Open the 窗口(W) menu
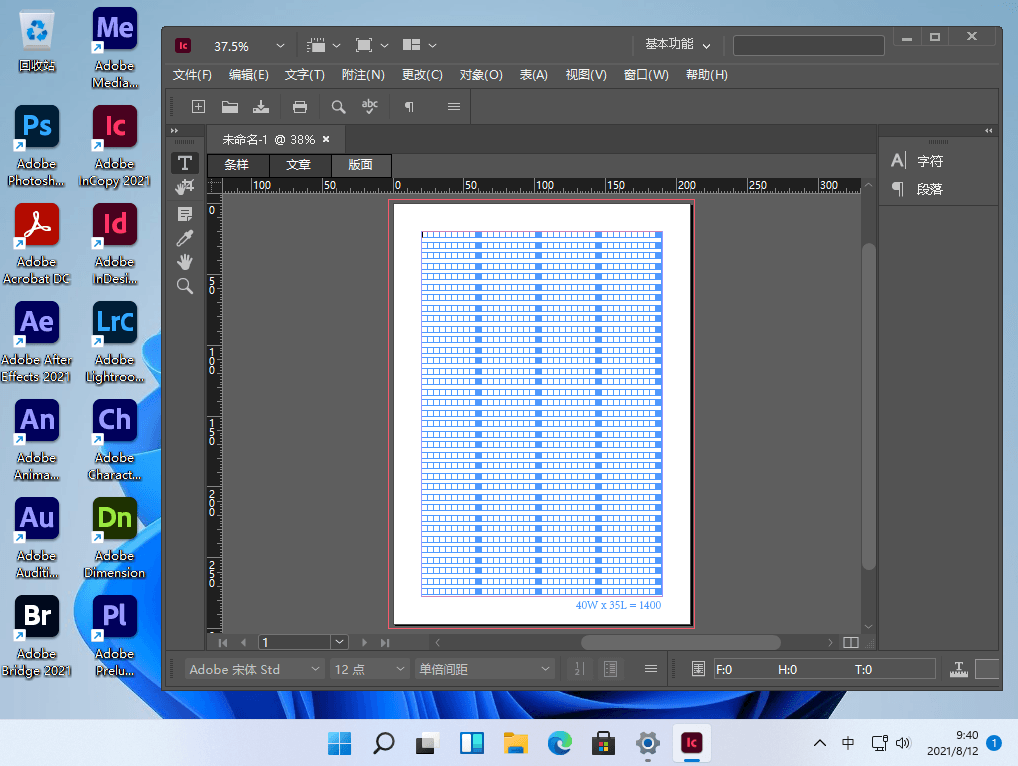Viewport: 1018px width, 766px height. click(646, 75)
